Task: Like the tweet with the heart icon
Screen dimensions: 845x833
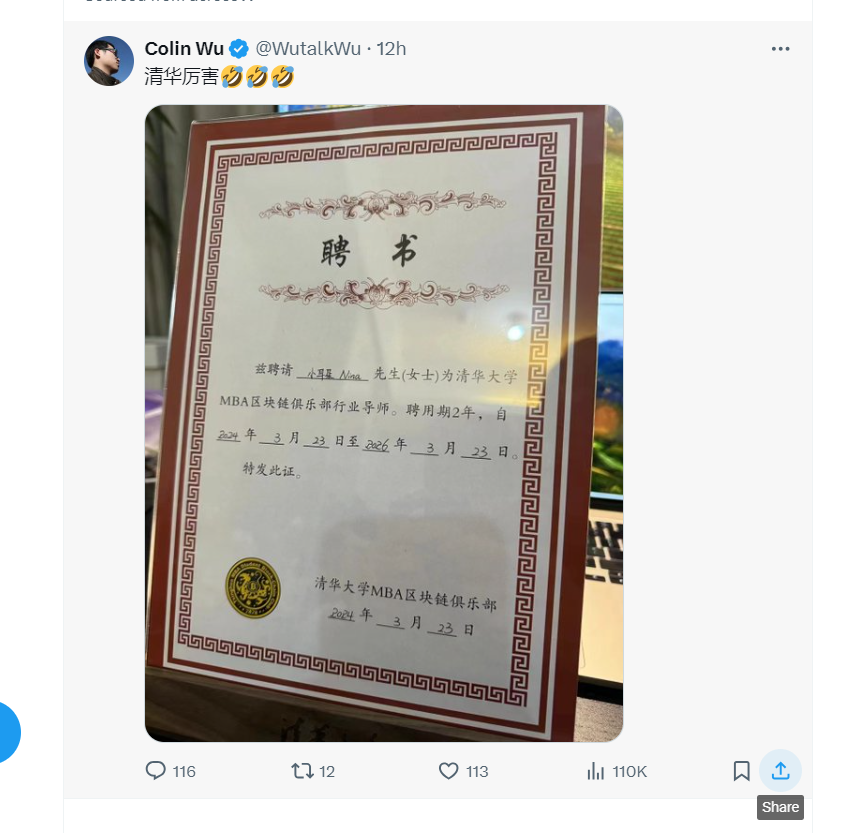Action: tap(448, 771)
